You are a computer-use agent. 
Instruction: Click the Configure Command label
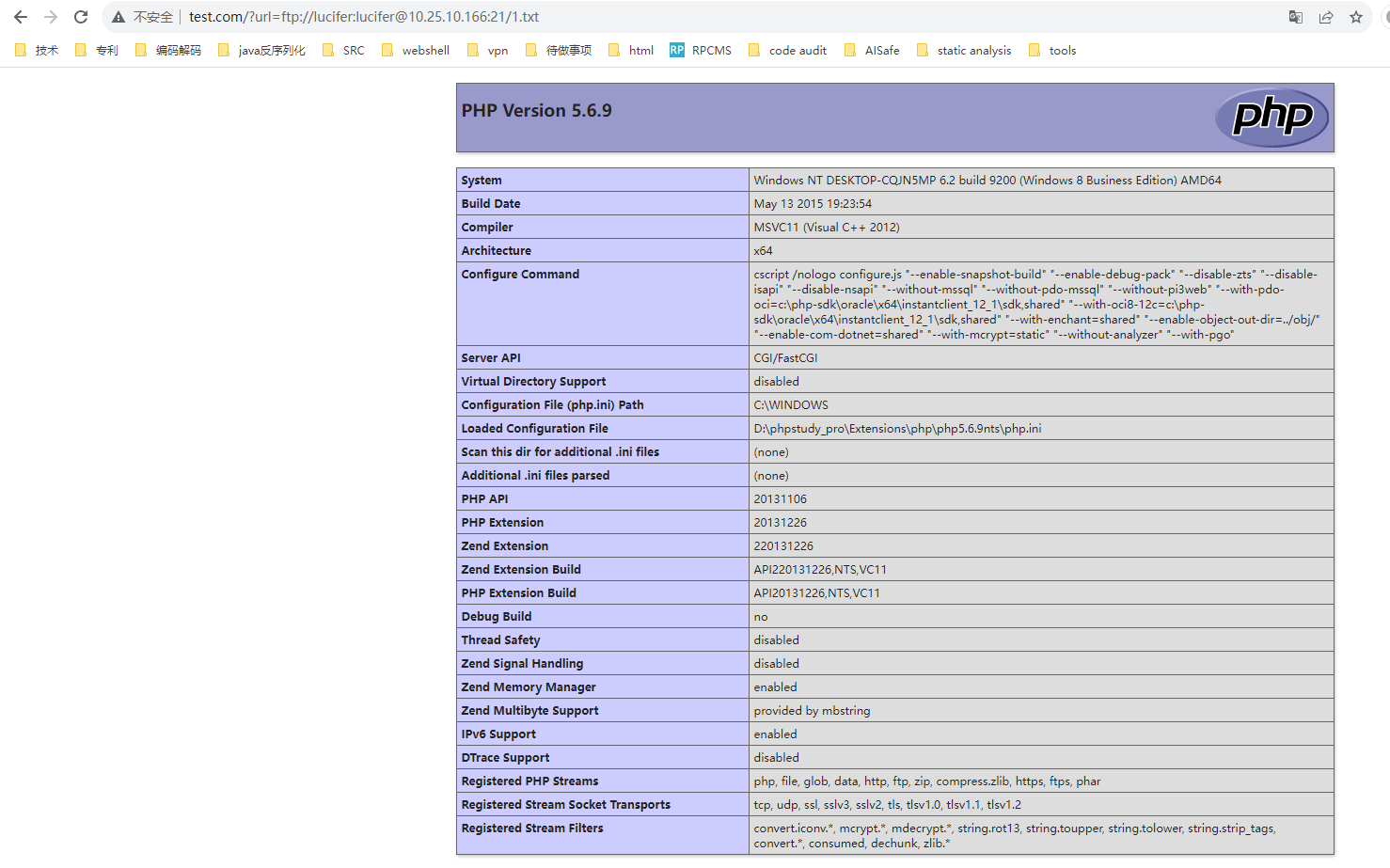pyautogui.click(x=520, y=275)
